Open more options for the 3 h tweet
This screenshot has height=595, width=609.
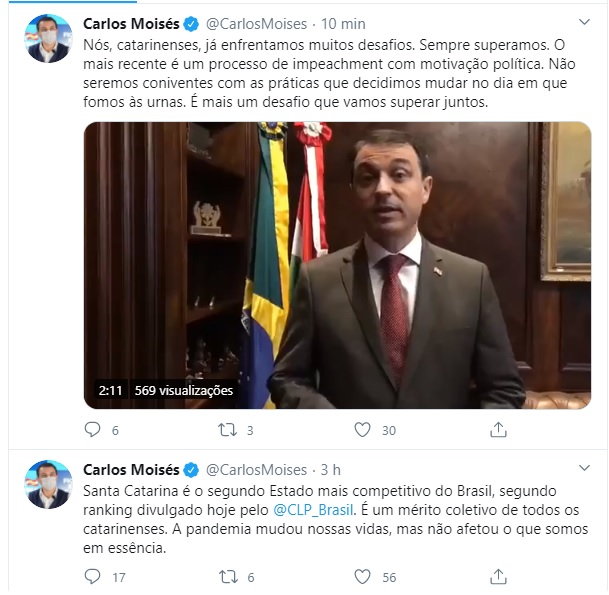(584, 468)
